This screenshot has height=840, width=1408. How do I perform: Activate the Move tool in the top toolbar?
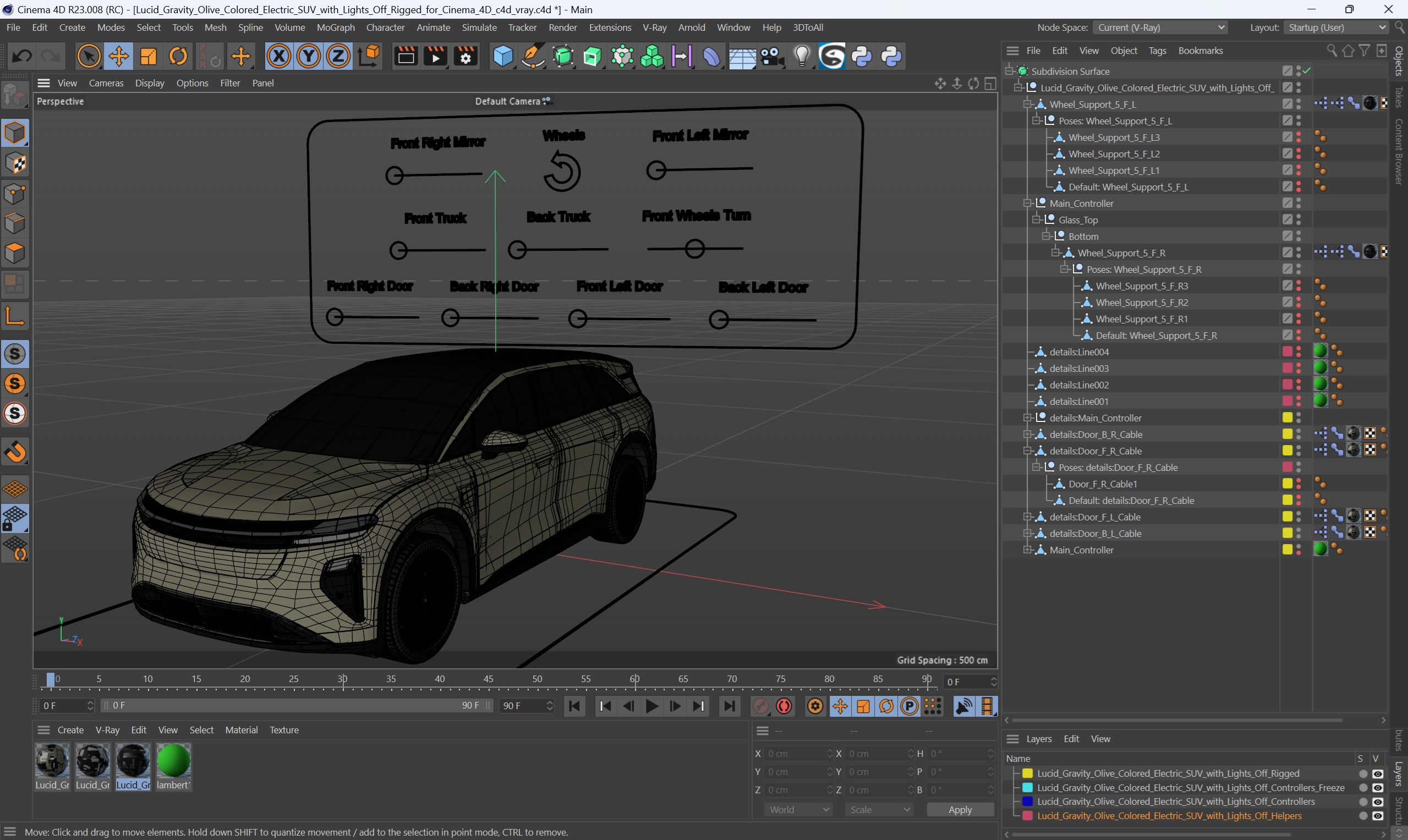click(118, 56)
